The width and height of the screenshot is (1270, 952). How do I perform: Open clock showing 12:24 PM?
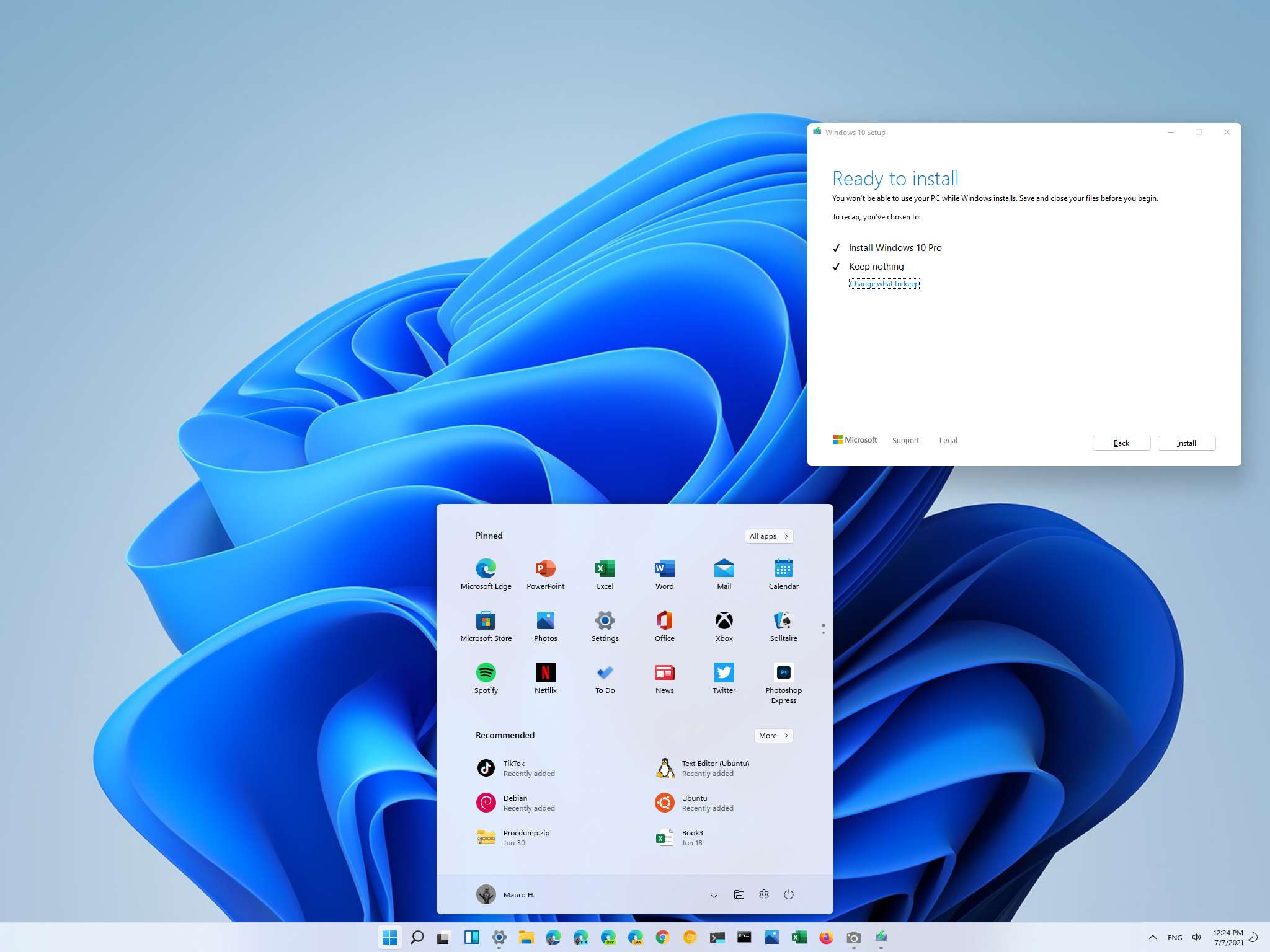click(1228, 938)
